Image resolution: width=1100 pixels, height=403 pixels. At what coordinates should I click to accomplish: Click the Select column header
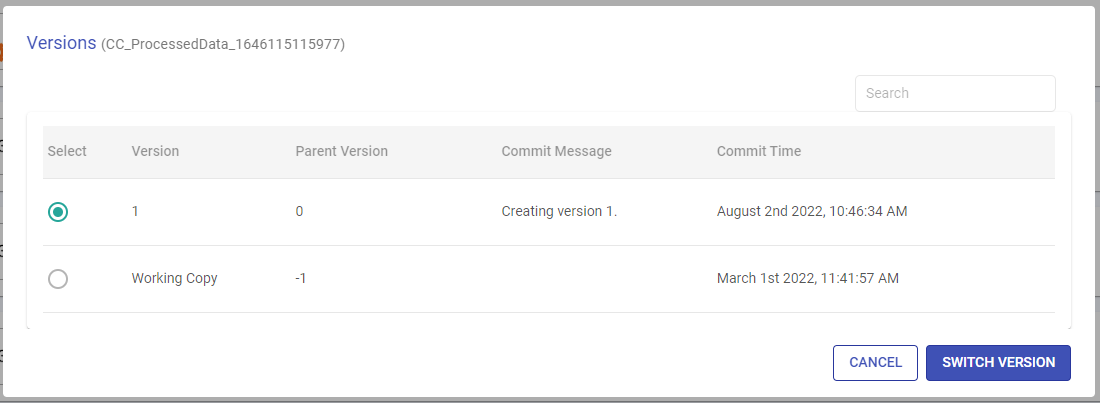coord(67,152)
